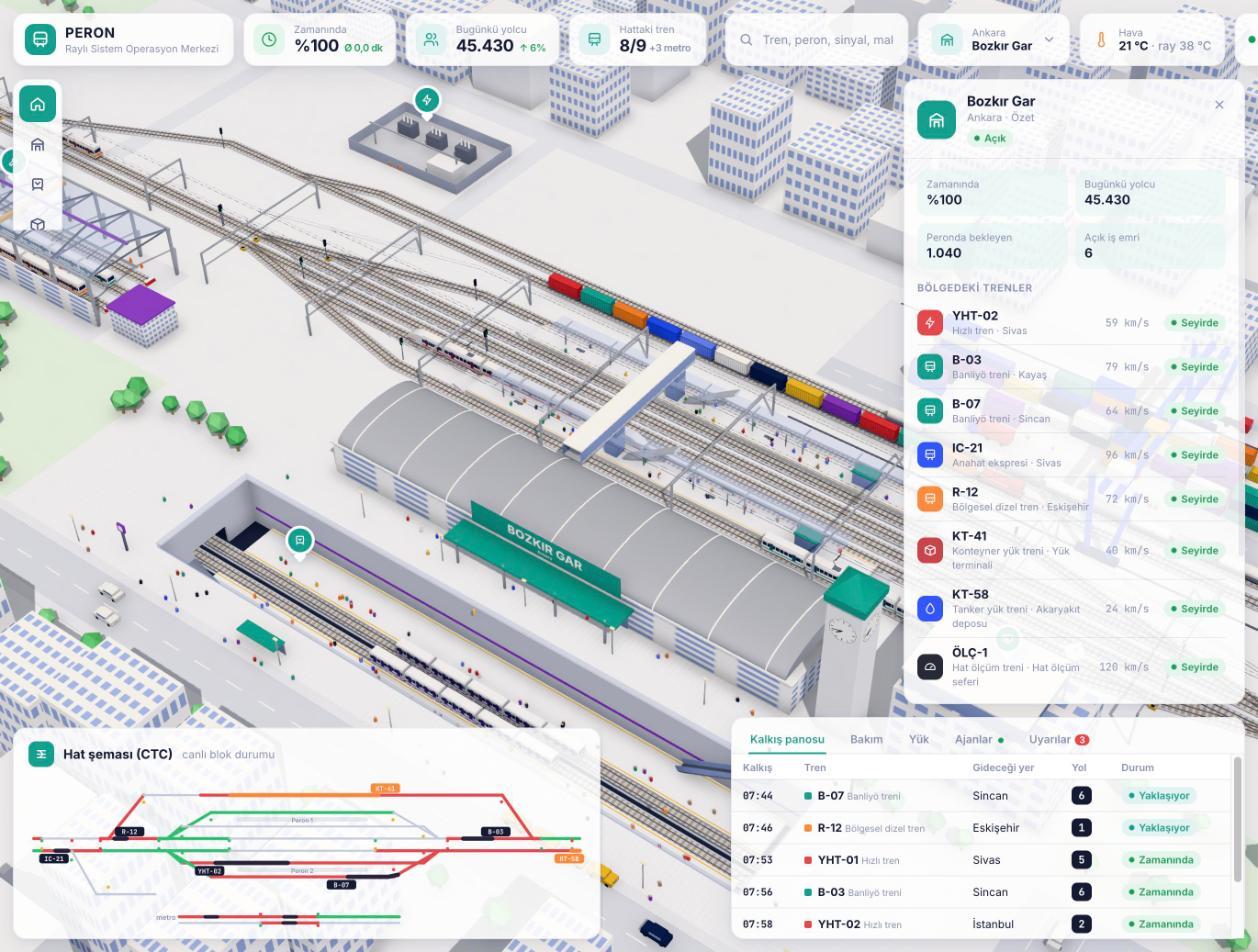Viewport: 1258px width, 952px height.
Task: Click the Bozkır Gar station panel icon
Action: (937, 120)
